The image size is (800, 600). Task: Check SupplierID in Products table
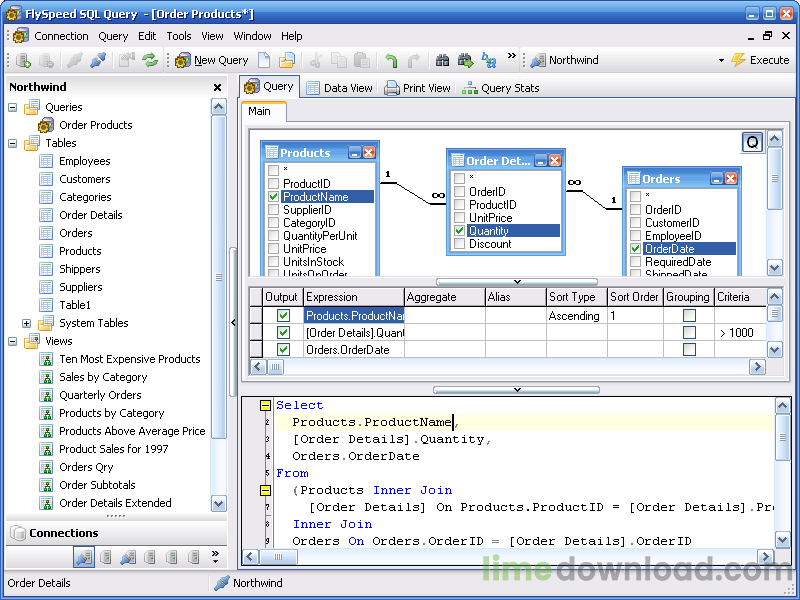coord(273,210)
